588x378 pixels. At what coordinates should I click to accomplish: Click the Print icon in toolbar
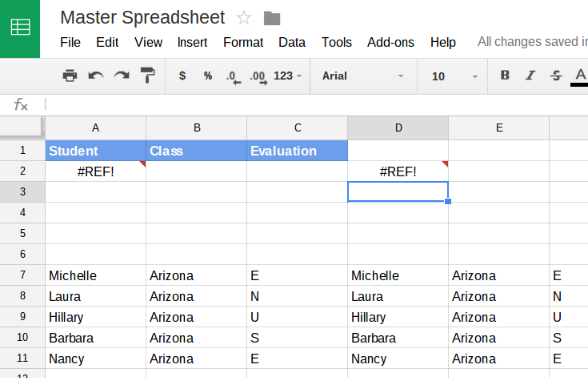tap(70, 76)
